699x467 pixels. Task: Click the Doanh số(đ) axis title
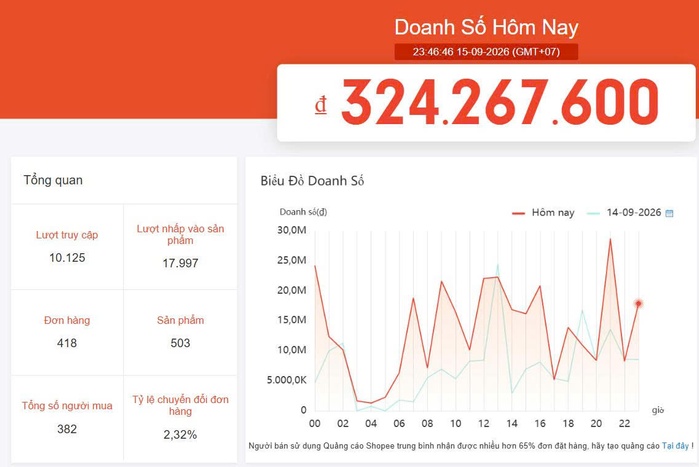(x=303, y=212)
